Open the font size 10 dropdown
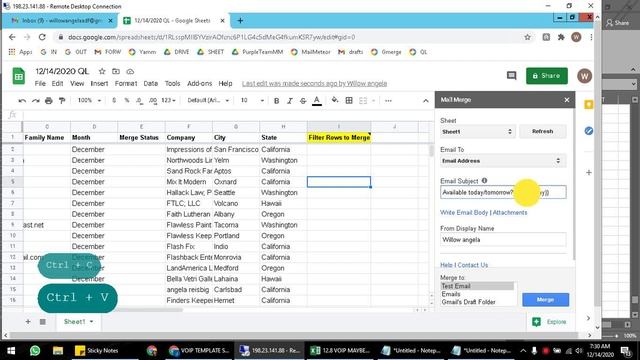Screen dimensions: 640x360 pyautogui.click(x=252, y=100)
